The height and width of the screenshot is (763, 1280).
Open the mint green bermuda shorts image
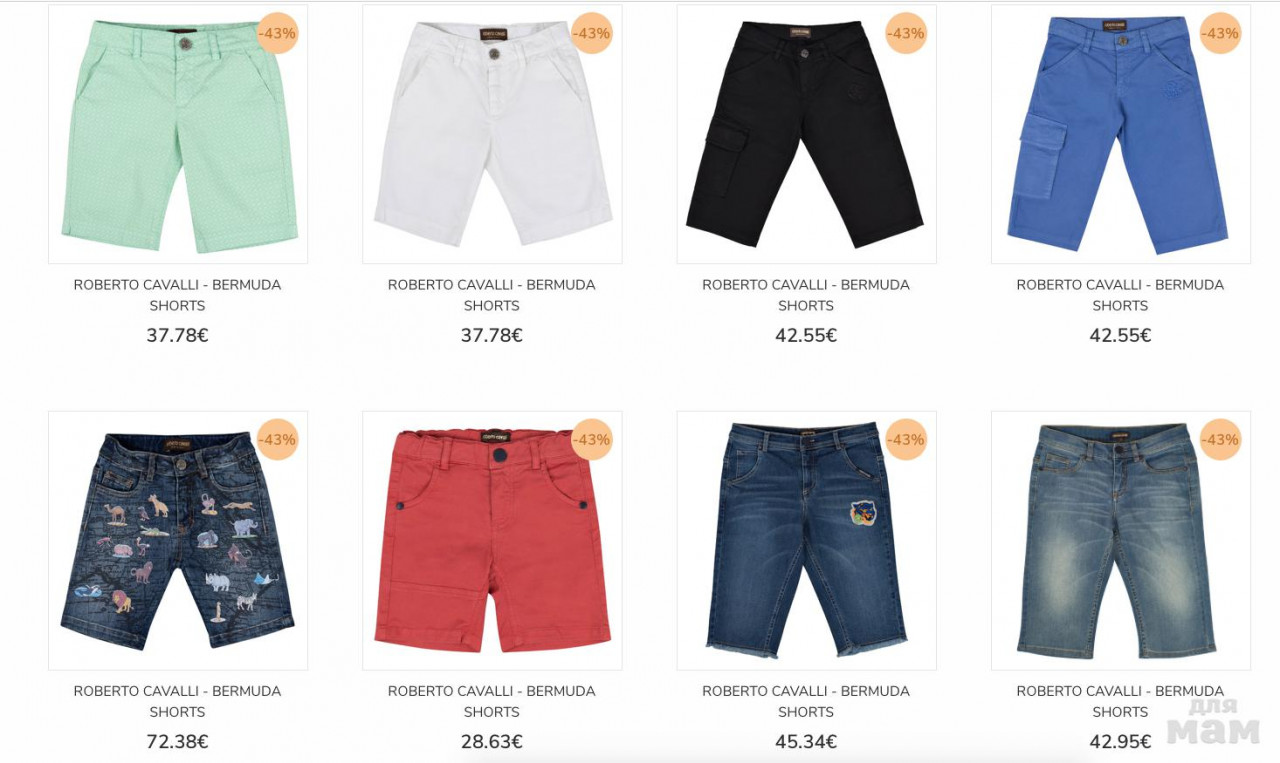point(178,134)
